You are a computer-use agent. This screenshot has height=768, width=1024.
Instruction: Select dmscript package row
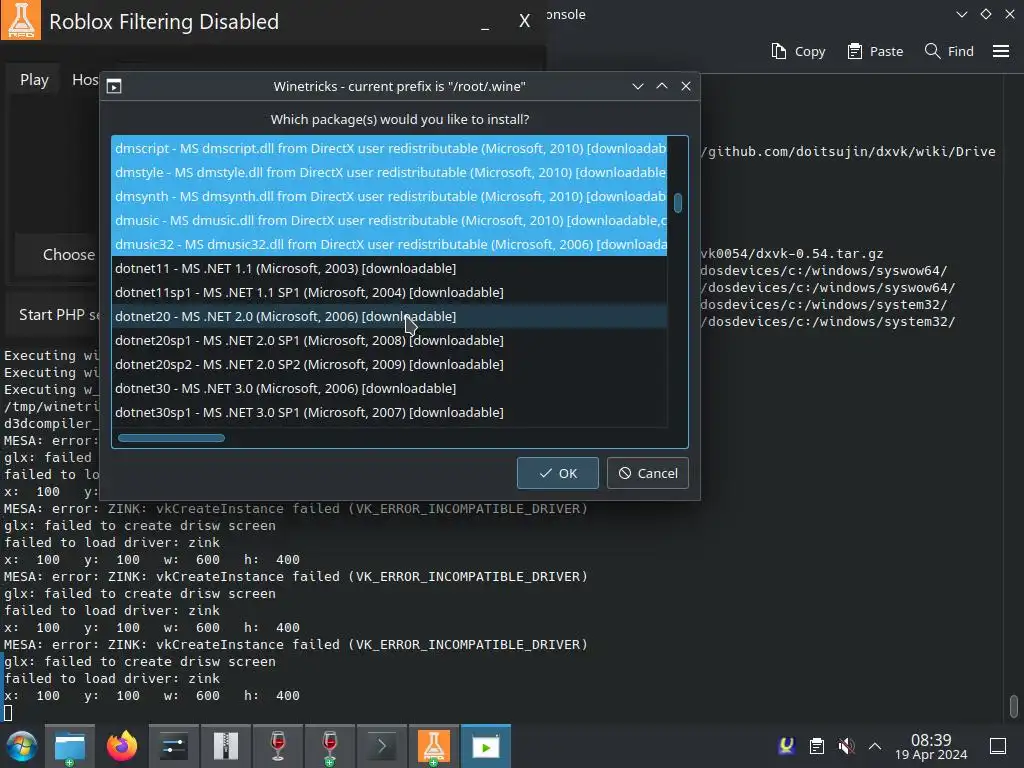tap(390, 148)
